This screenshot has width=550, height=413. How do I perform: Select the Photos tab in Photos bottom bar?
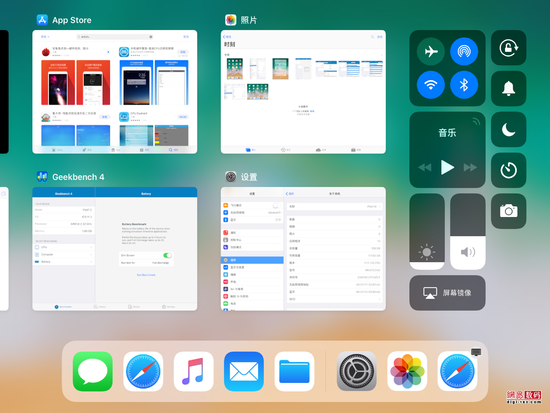[250, 150]
